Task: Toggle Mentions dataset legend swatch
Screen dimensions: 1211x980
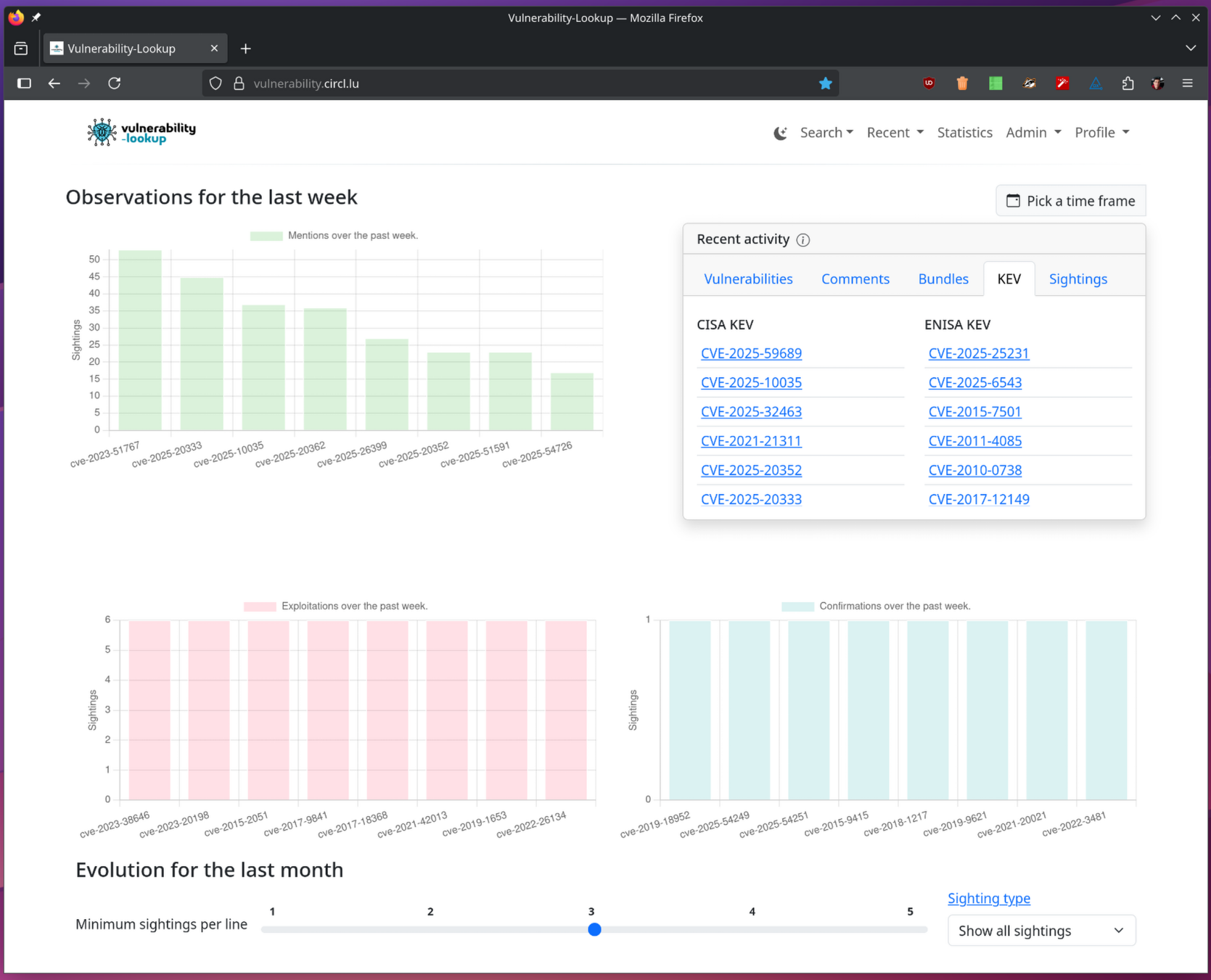Action: tap(266, 236)
